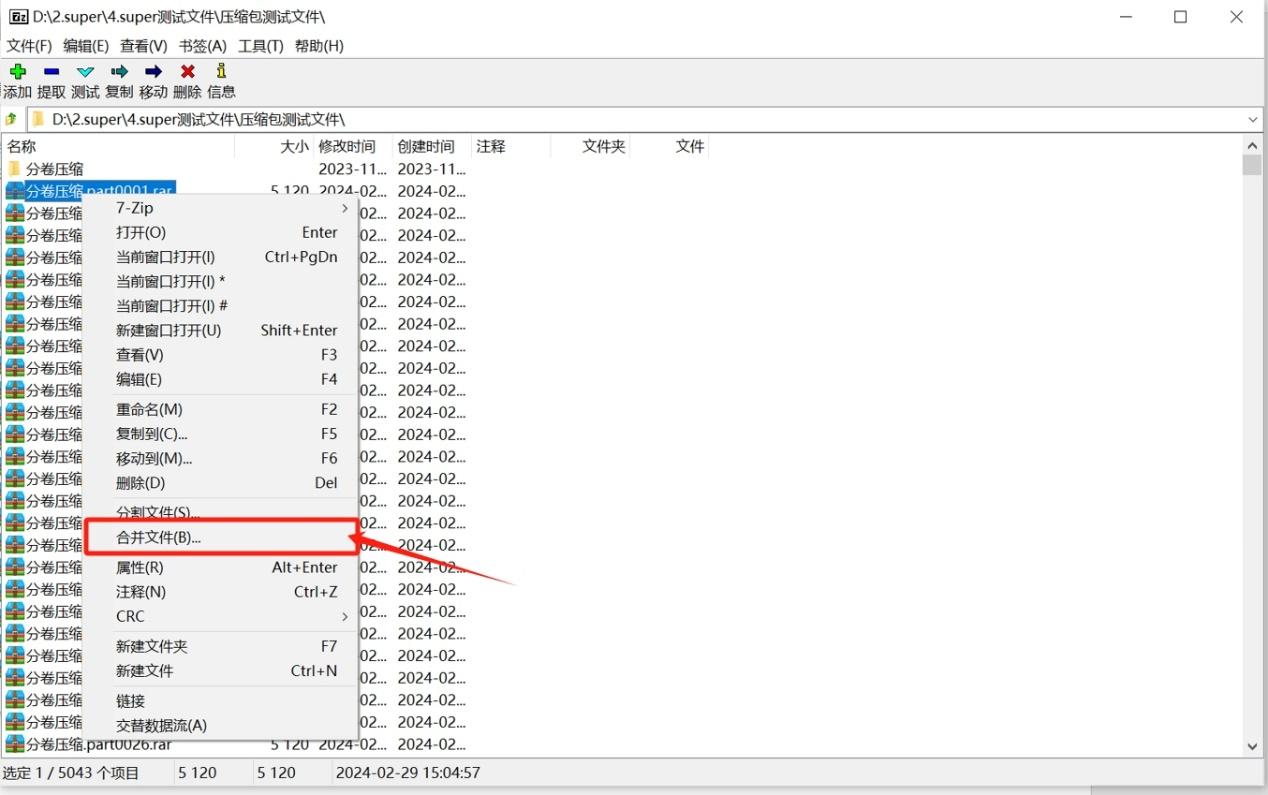
Task: Choose 新建窗口打开(U) in context menu
Action: point(221,330)
